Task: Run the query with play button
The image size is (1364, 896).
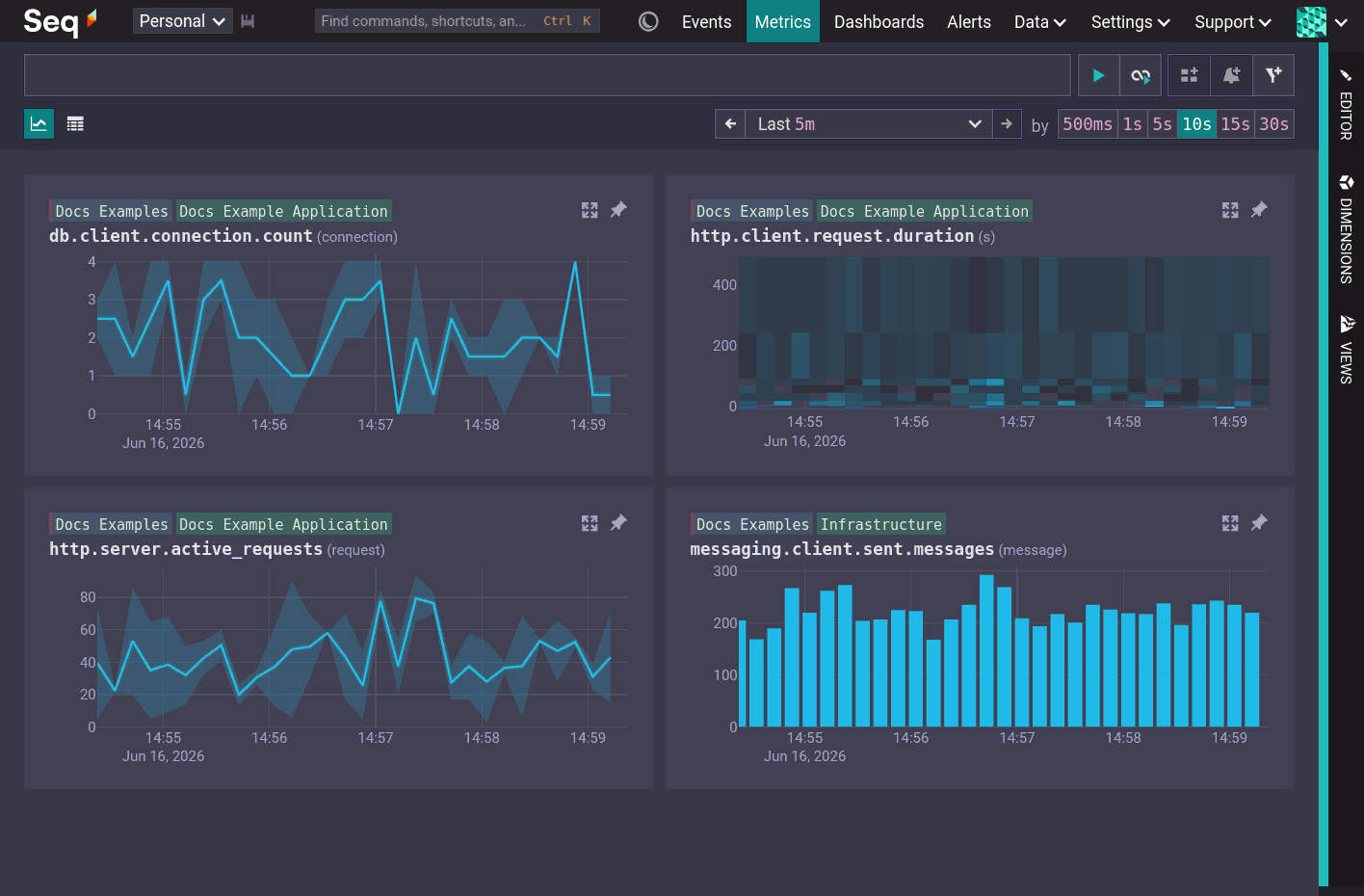Action: (1098, 75)
